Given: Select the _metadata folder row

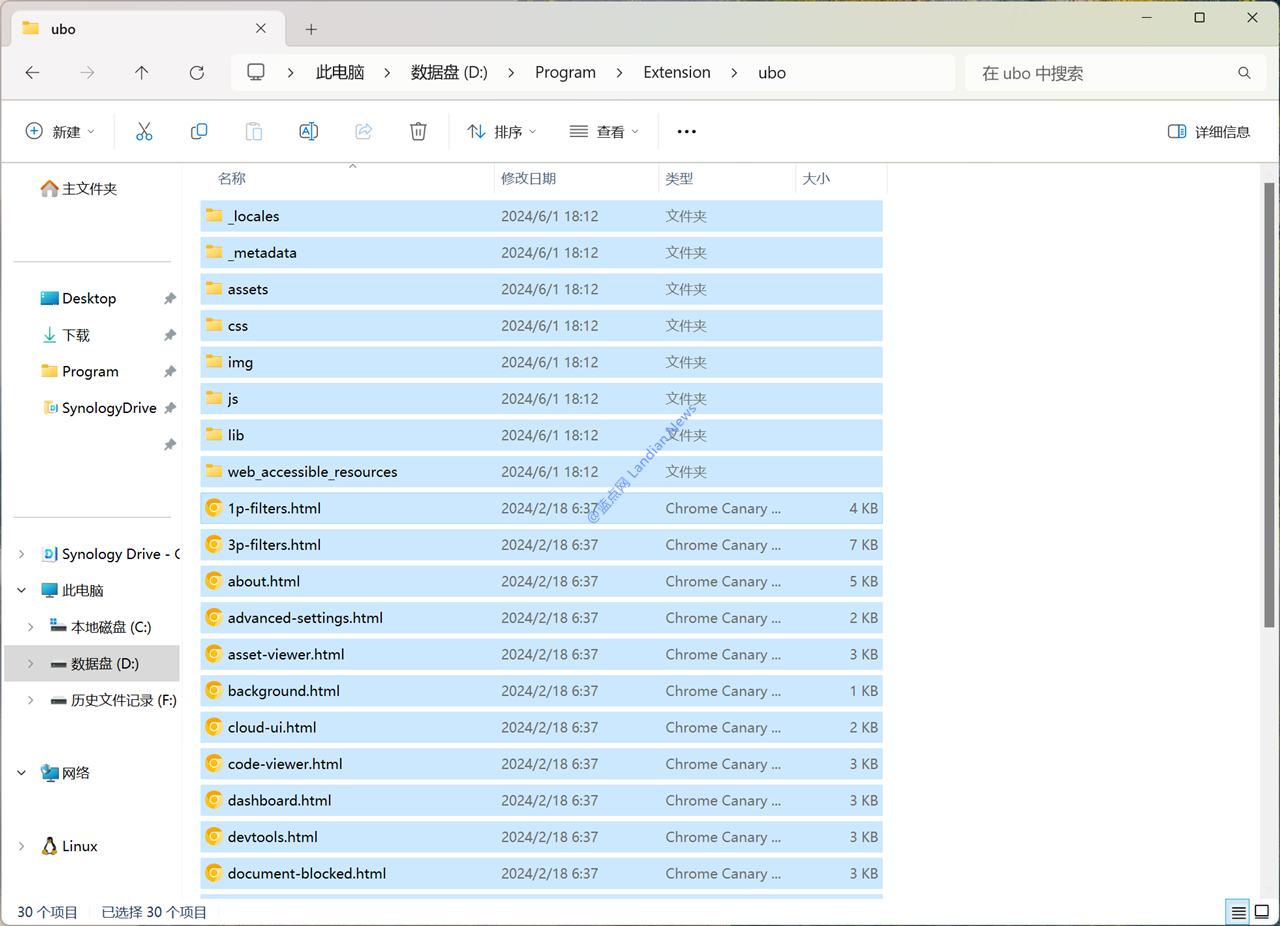Looking at the screenshot, I should (x=541, y=253).
